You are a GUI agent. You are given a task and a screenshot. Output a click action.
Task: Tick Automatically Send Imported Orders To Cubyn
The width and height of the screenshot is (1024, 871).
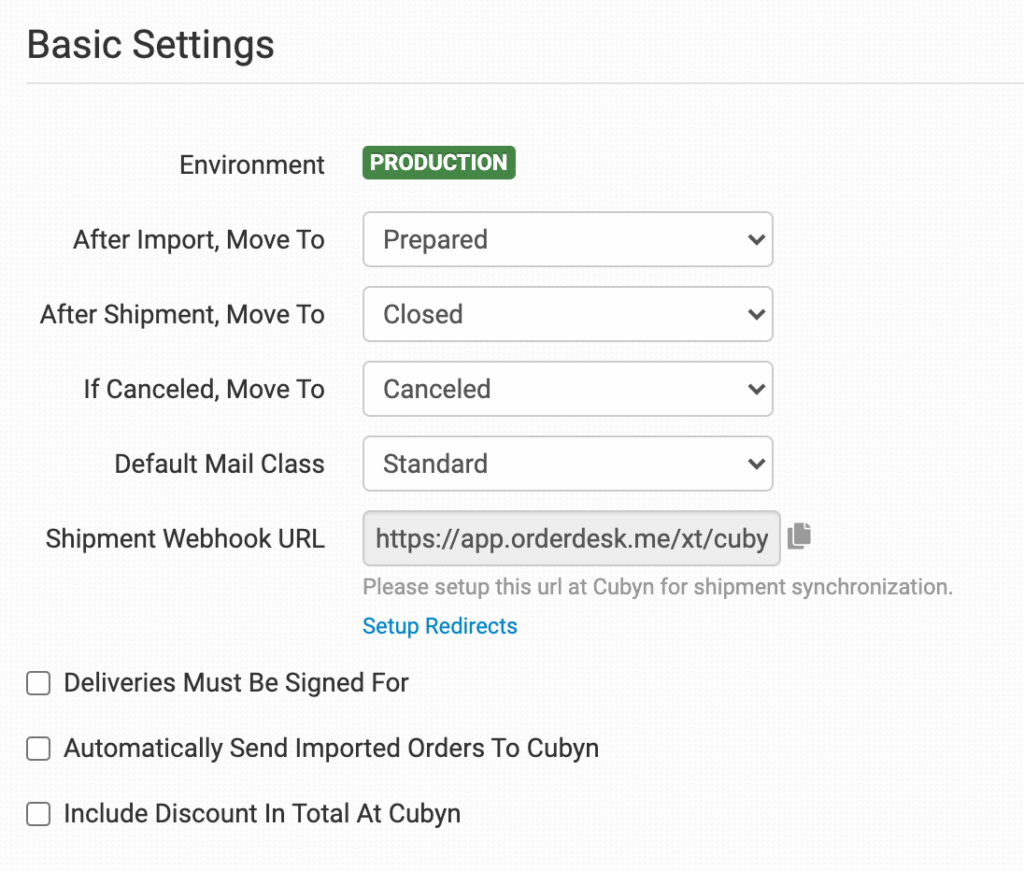point(38,749)
